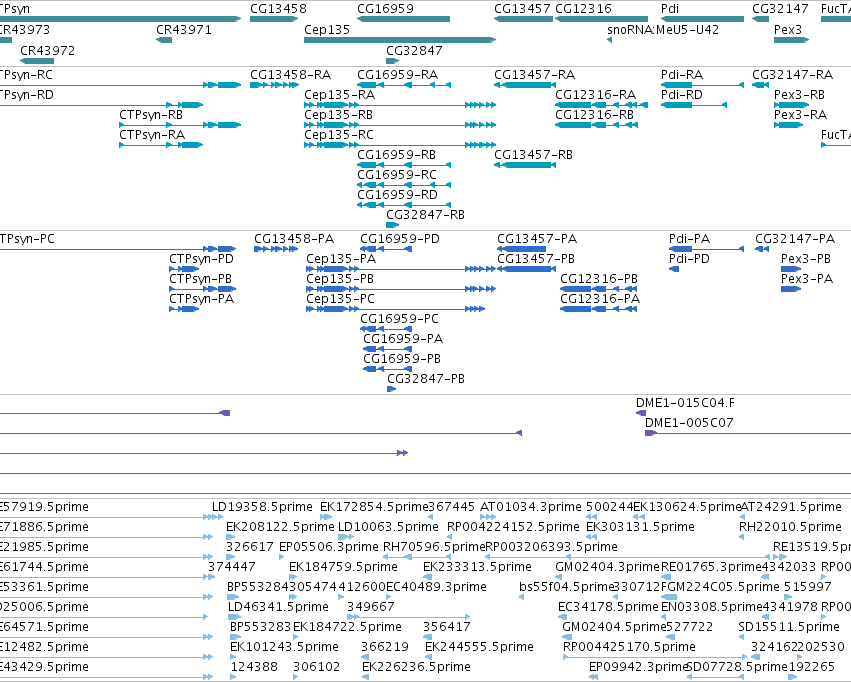The image size is (851, 682).
Task: Click the LD46341.5prime EST label
Action: 278,607
